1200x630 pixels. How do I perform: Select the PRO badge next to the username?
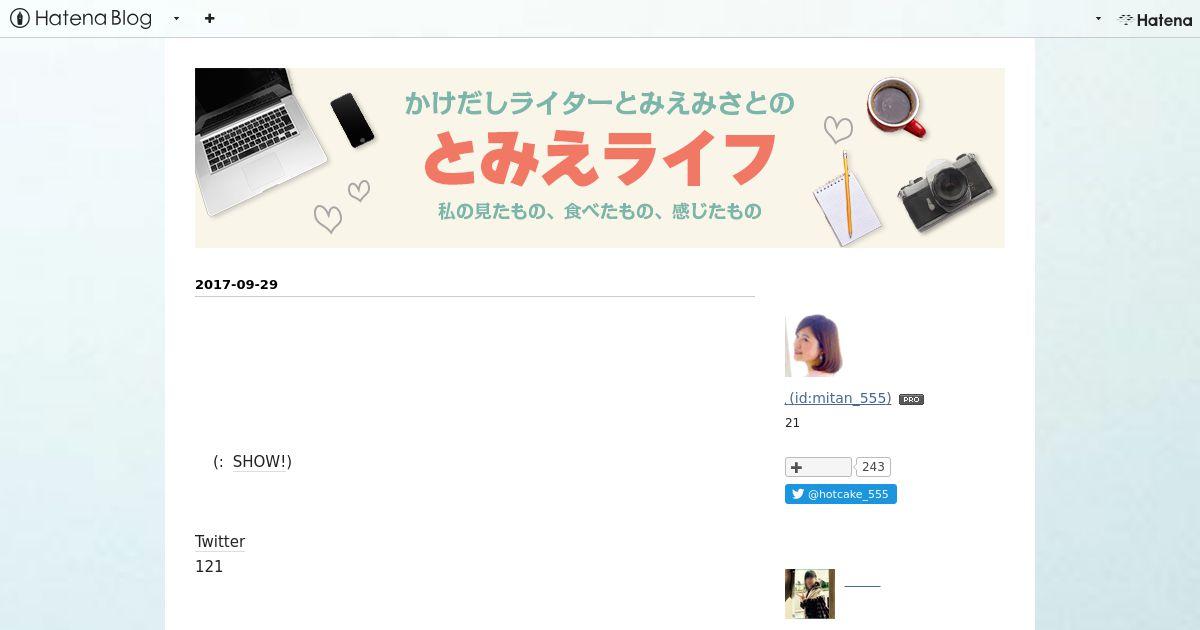[911, 399]
